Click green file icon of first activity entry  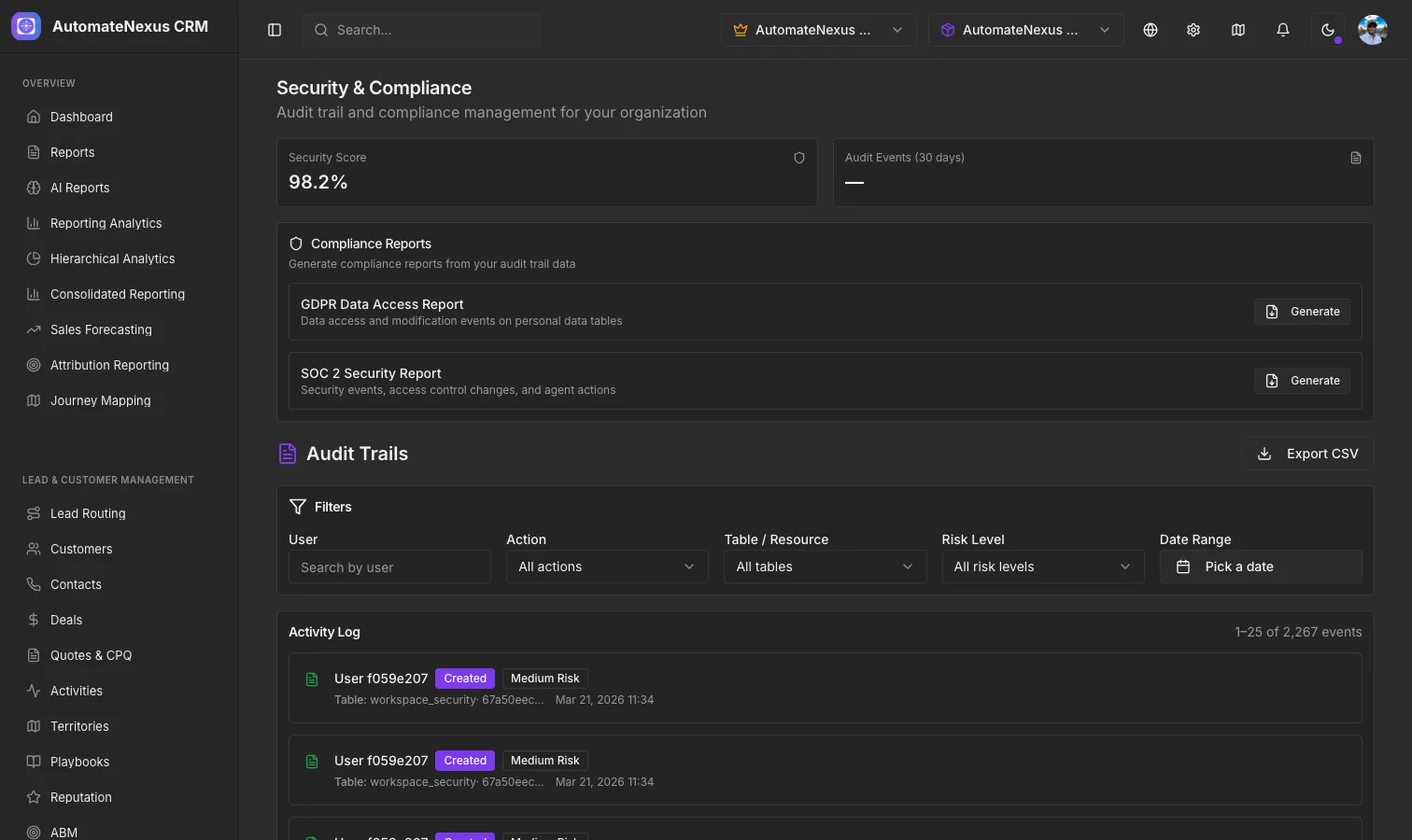pyautogui.click(x=313, y=679)
